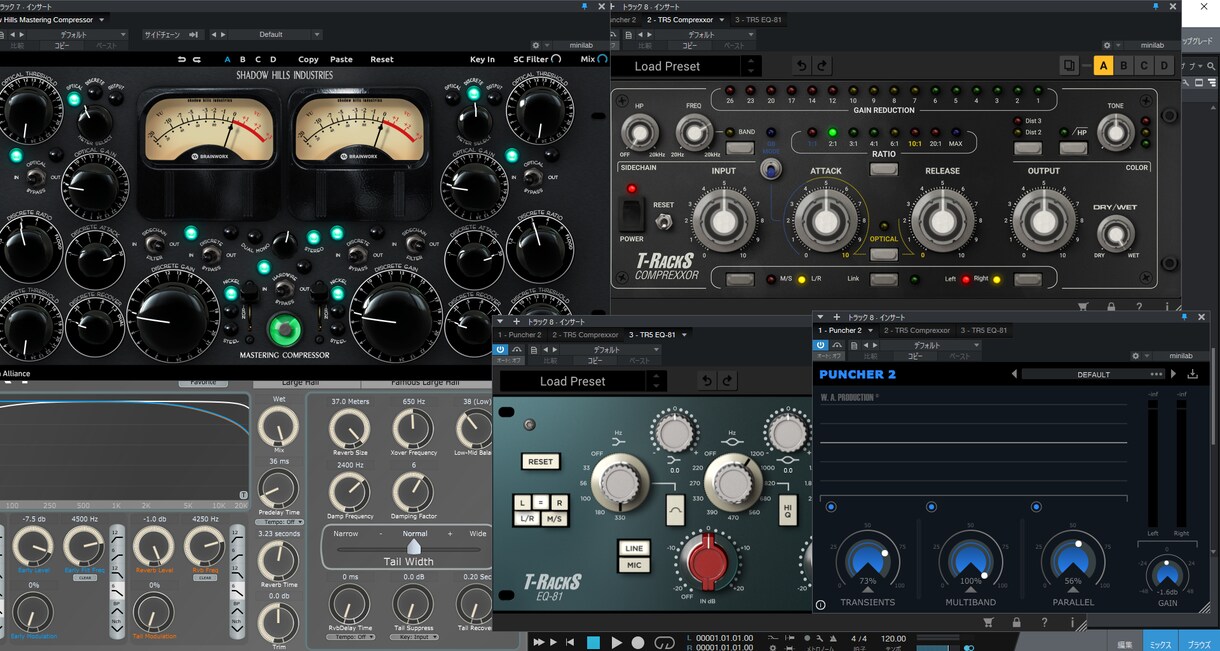This screenshot has height=651, width=1220.
Task: Click Puncher 2 save preset icon
Action: pyautogui.click(x=1192, y=374)
